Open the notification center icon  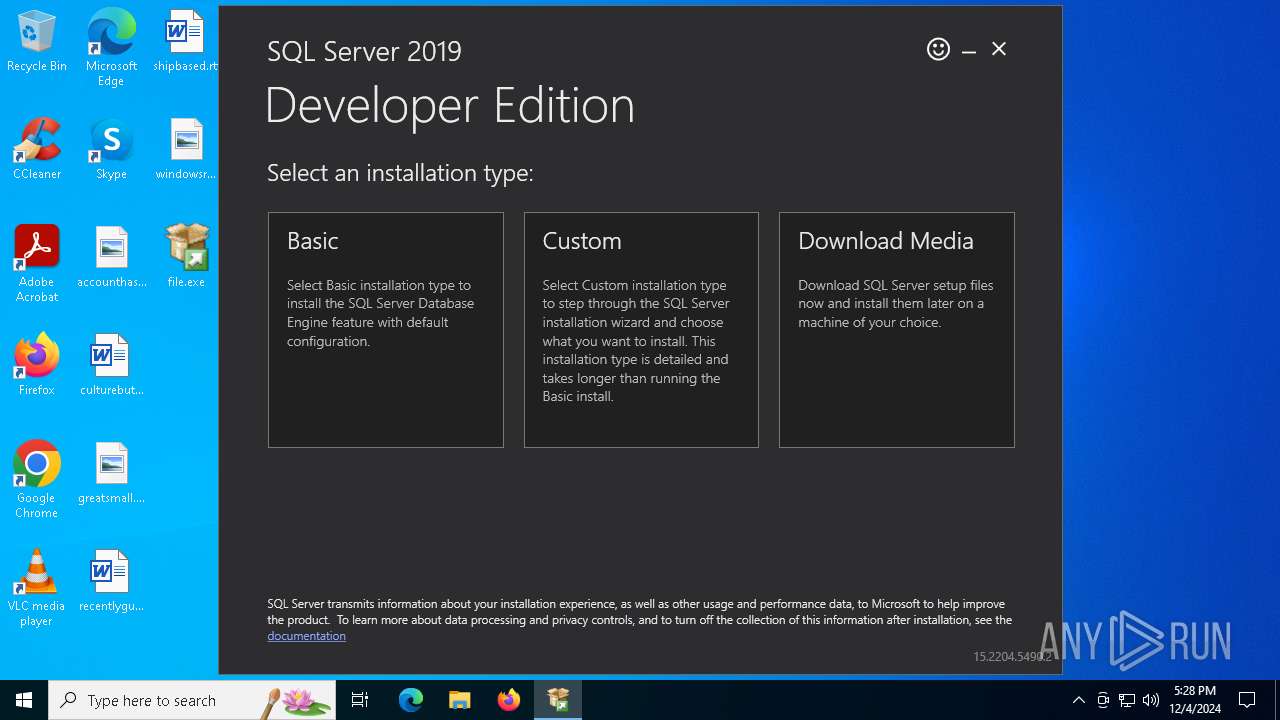(x=1247, y=700)
